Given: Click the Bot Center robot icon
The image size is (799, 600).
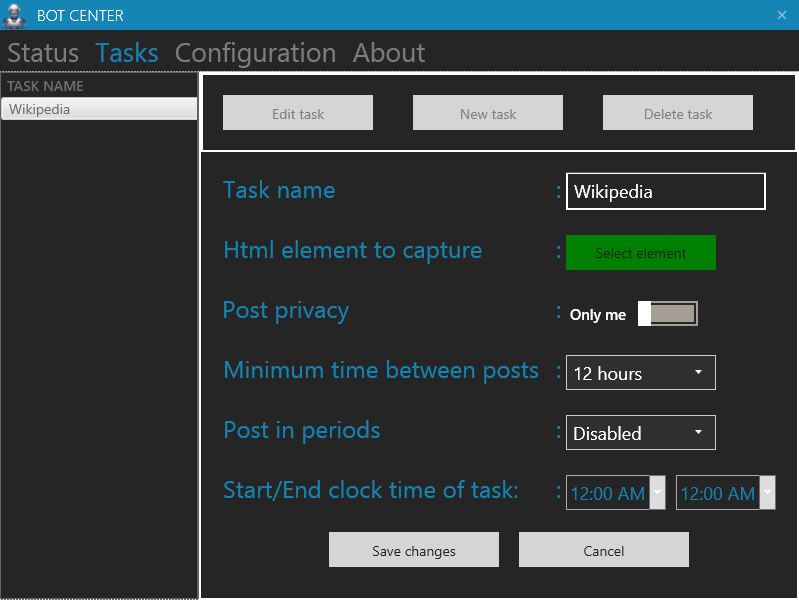Looking at the screenshot, I should pyautogui.click(x=14, y=15).
